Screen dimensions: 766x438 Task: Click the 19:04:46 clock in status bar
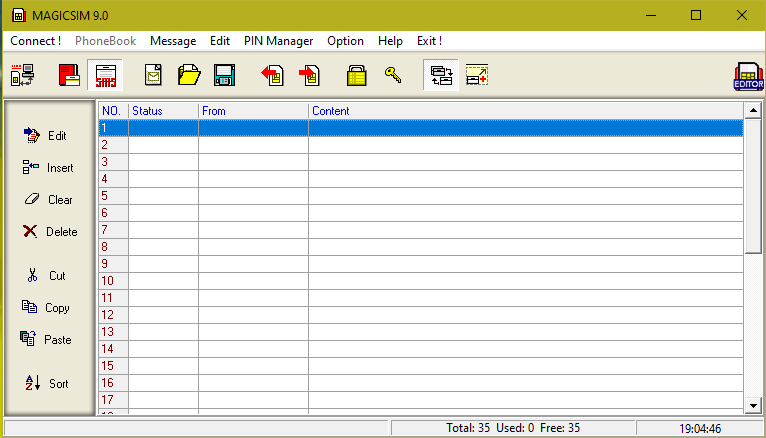tap(700, 429)
